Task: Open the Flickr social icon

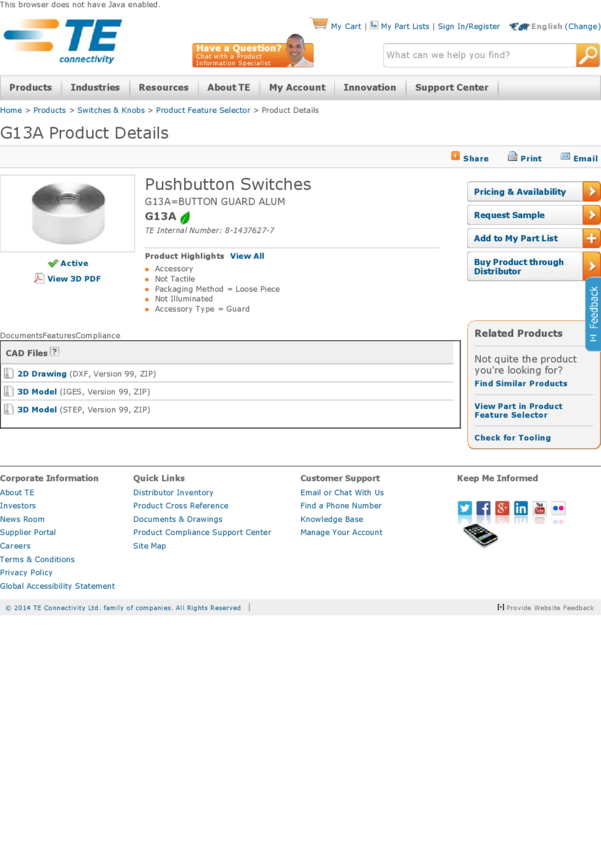Action: [558, 508]
